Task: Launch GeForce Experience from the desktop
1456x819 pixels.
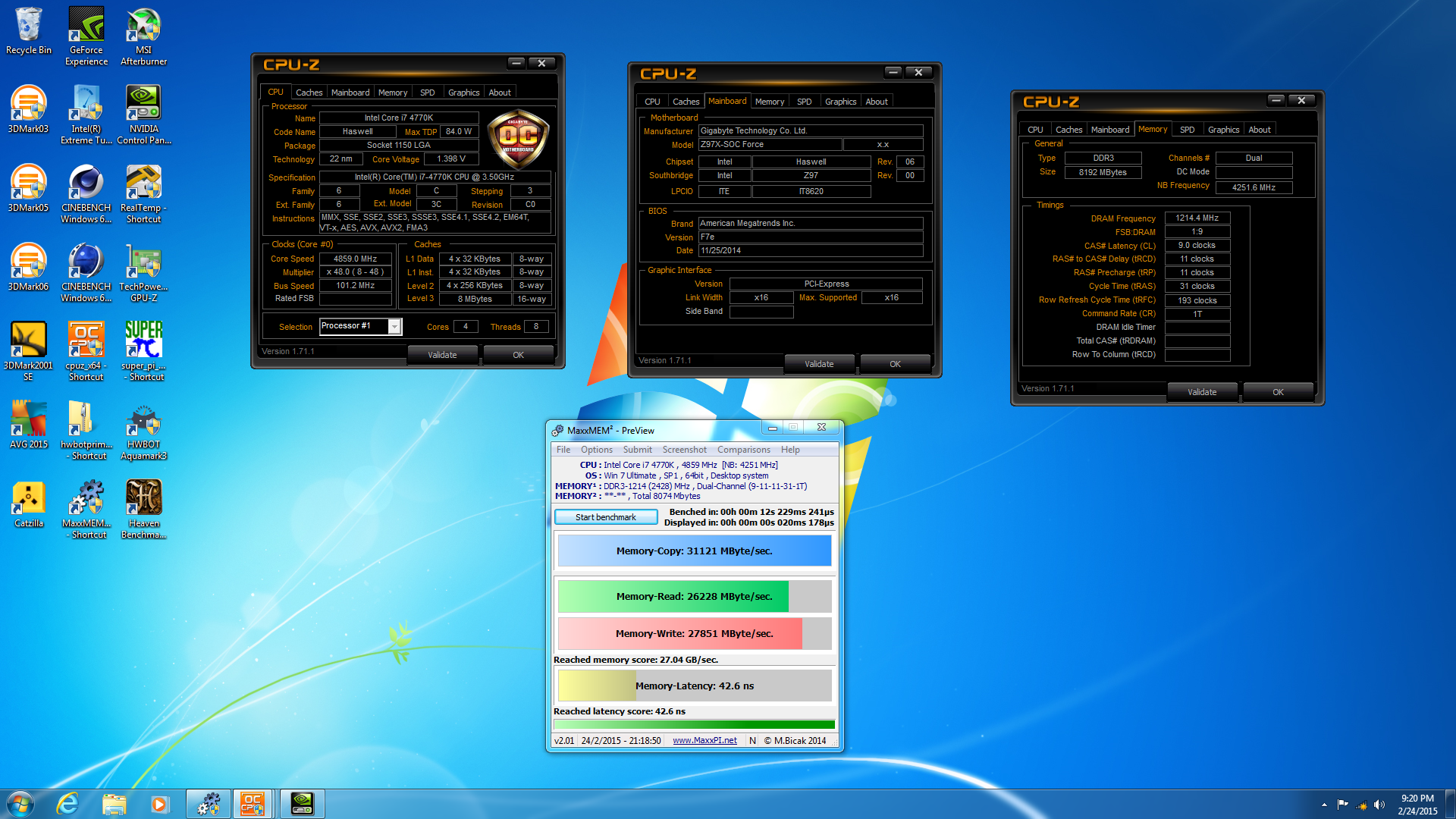Action: click(86, 36)
